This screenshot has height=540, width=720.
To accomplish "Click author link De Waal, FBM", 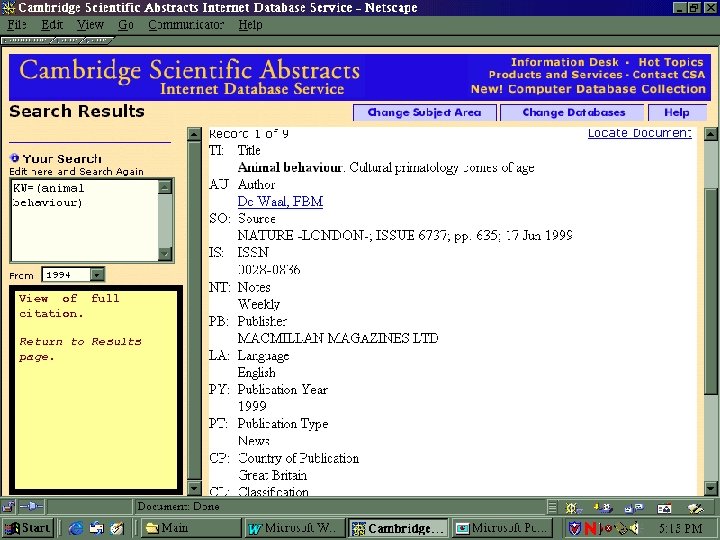I will tap(280, 202).
